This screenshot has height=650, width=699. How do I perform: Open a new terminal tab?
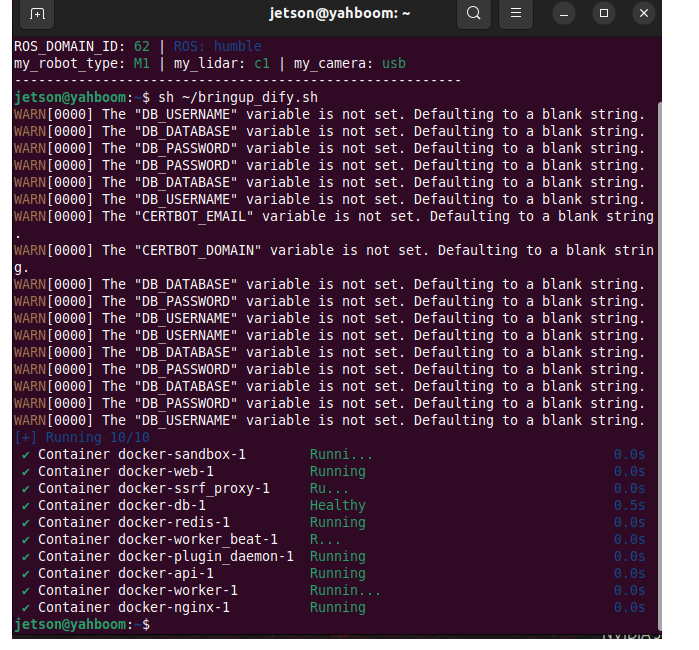pyautogui.click(x=37, y=14)
